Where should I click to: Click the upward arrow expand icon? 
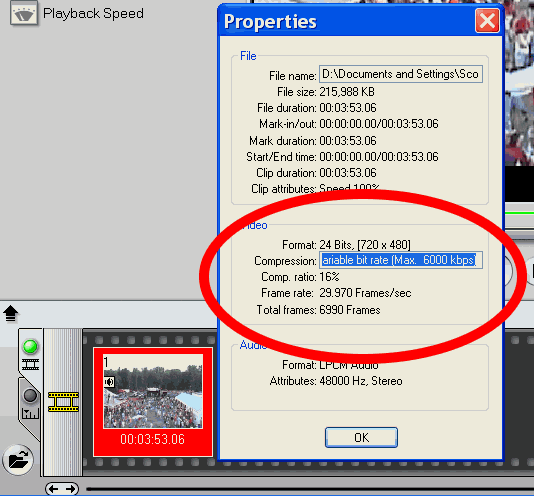(x=11, y=314)
